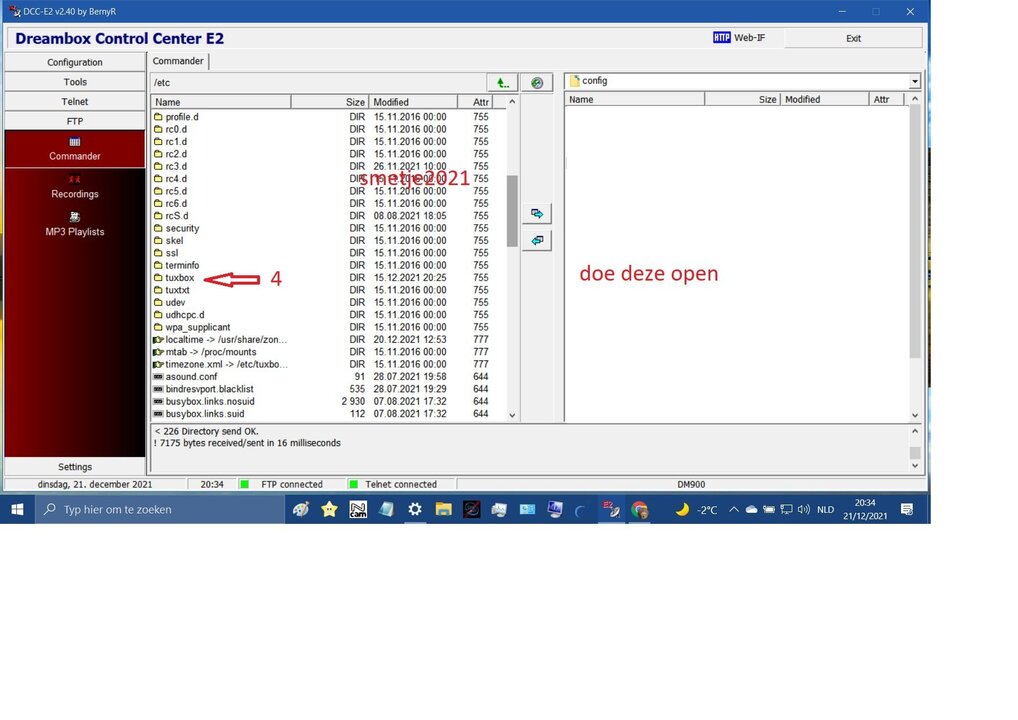
Task: Click the refresh globe icon next to the path field
Action: tap(537, 82)
